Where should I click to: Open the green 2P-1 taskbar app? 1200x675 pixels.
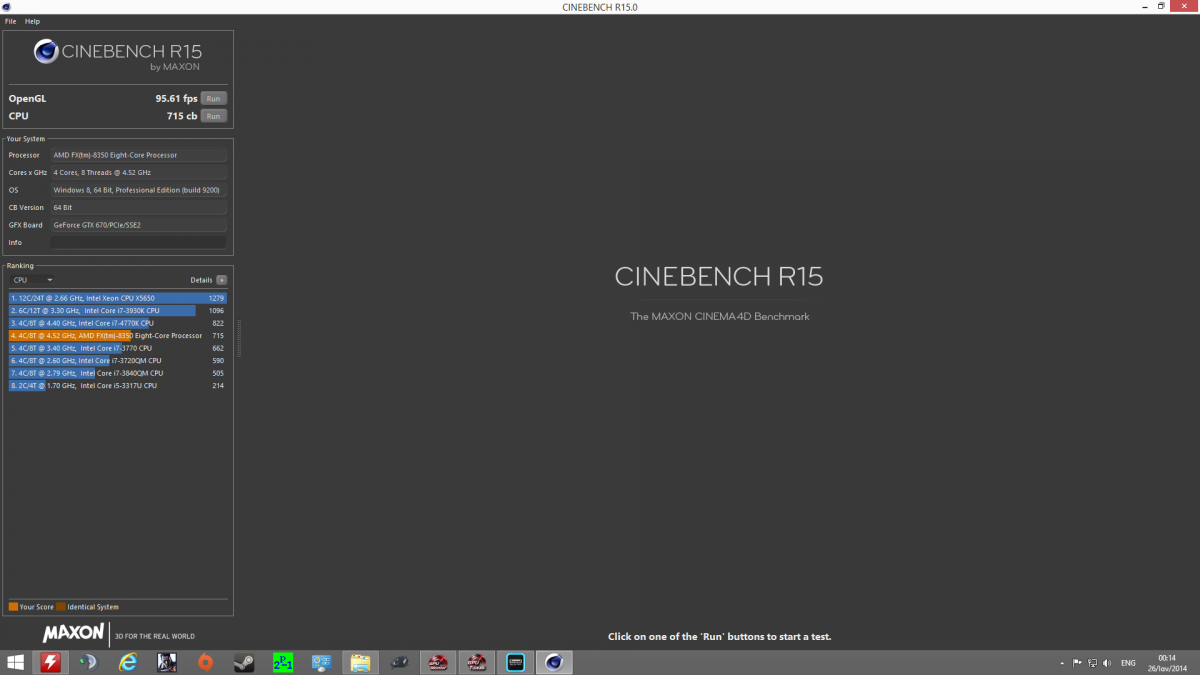click(283, 662)
